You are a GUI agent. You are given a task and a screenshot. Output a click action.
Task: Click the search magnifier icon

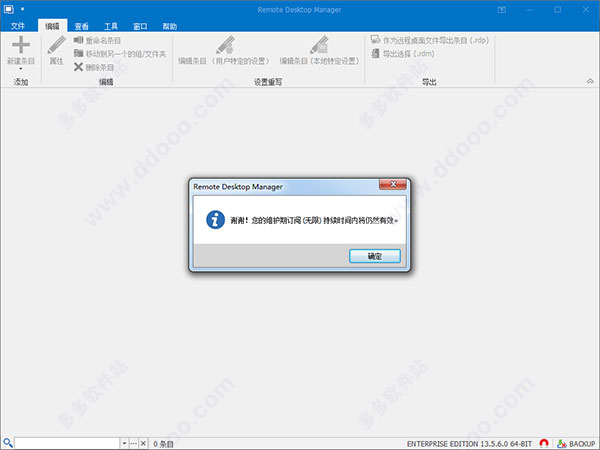click(8, 443)
